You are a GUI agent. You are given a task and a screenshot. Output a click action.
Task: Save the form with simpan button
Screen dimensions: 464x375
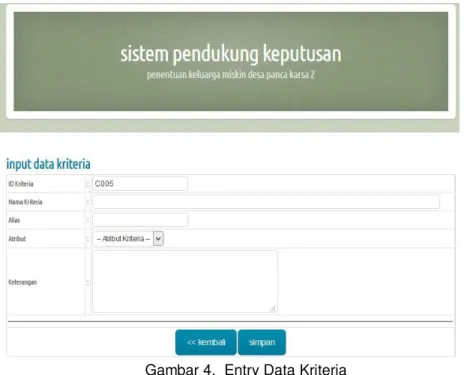point(262,342)
